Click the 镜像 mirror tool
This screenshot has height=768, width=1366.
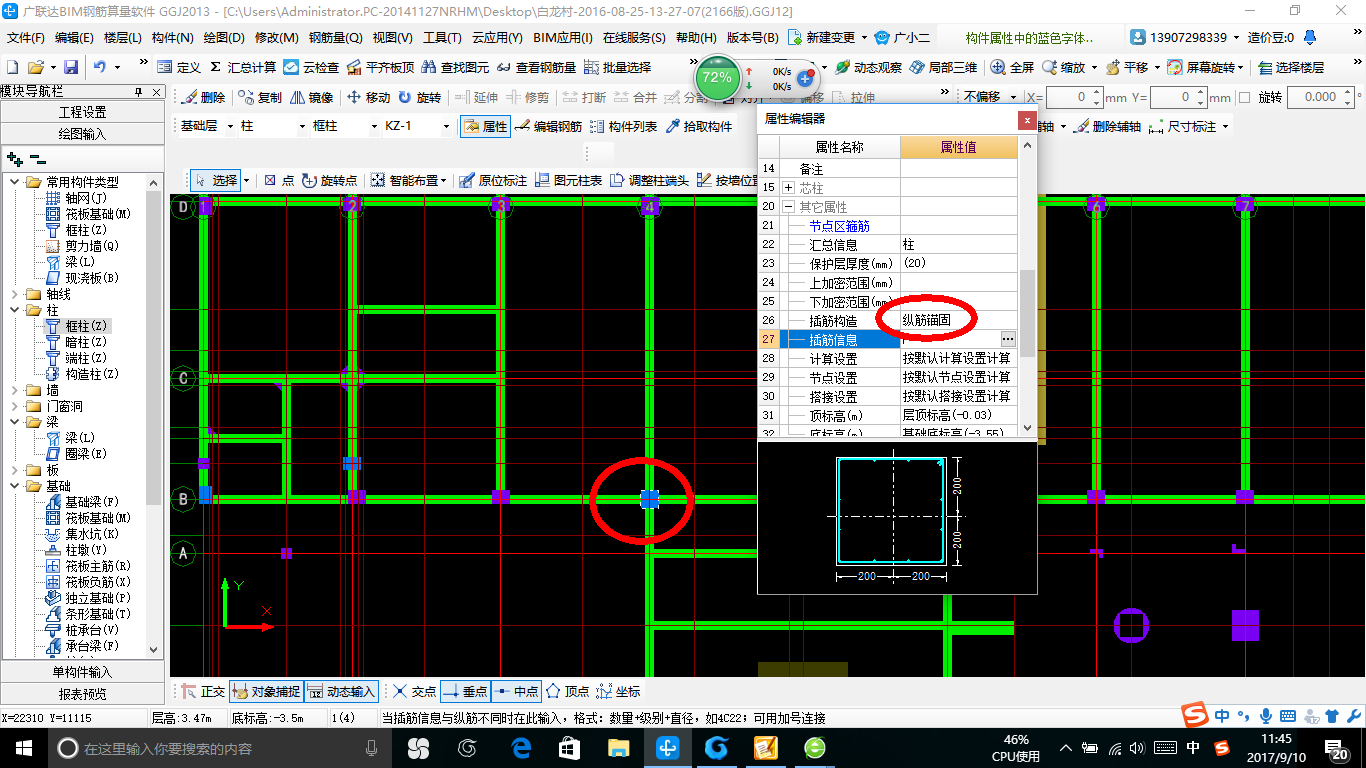pos(311,97)
